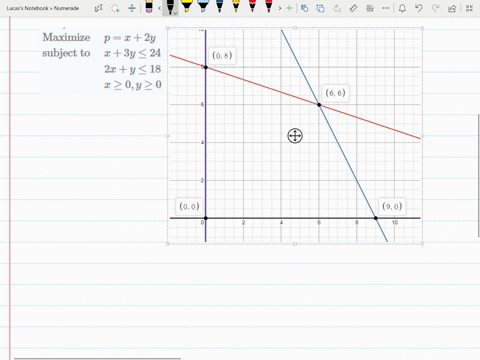Open the Share pane
Screen dimensions: 480x360
point(452,8)
